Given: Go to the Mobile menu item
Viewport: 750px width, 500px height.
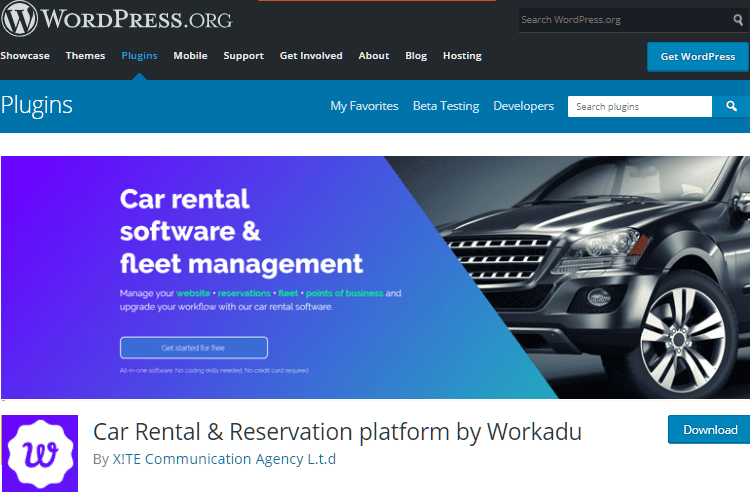Looking at the screenshot, I should 190,56.
